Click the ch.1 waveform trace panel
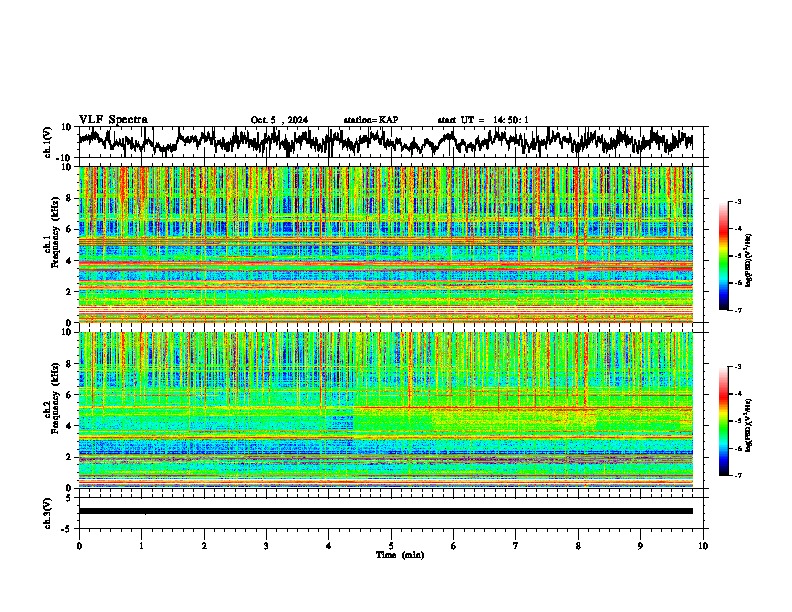This screenshot has height=612, width=792. pyautogui.click(x=391, y=142)
